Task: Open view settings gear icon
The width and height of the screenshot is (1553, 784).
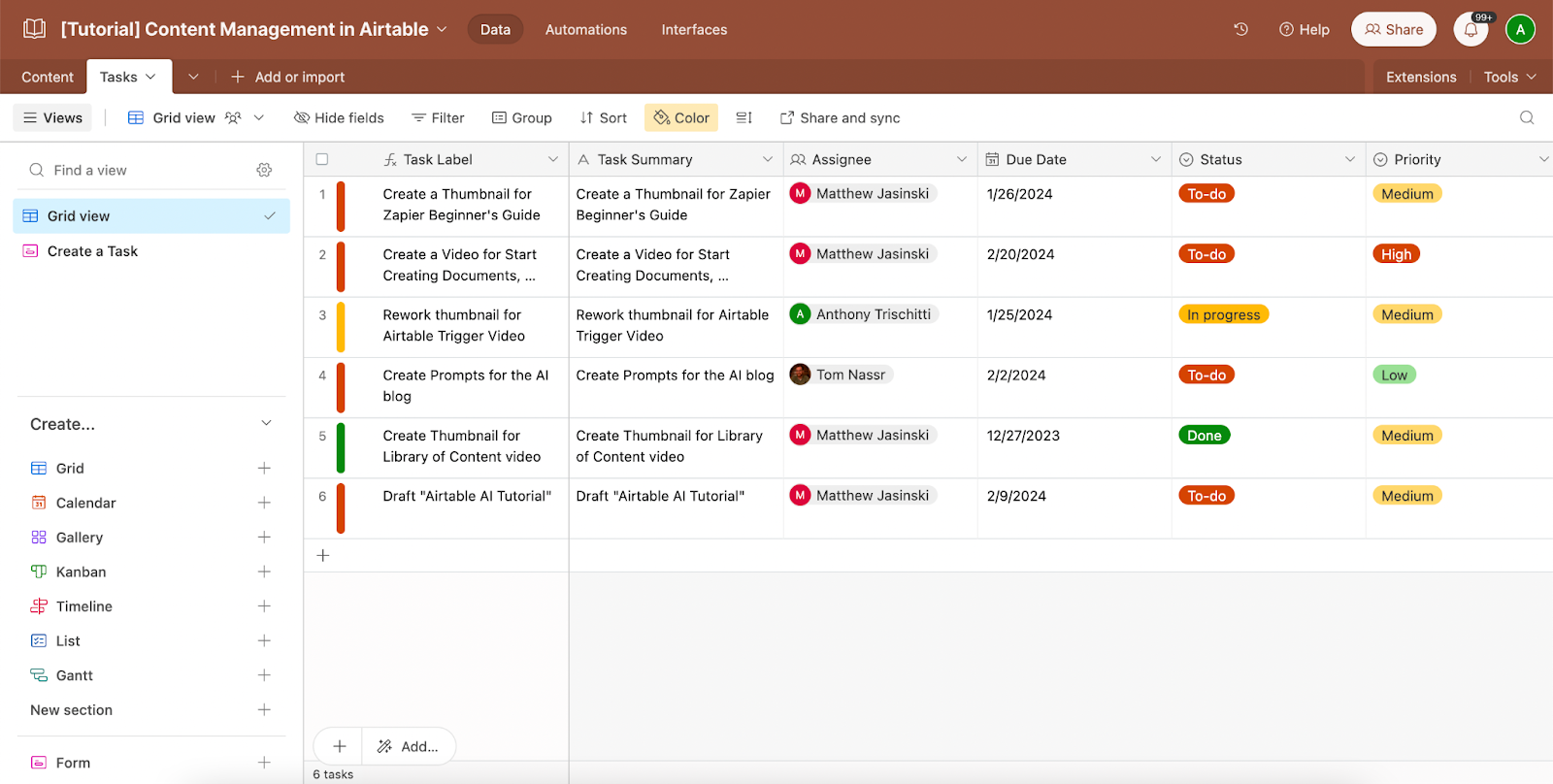Action: tap(264, 170)
